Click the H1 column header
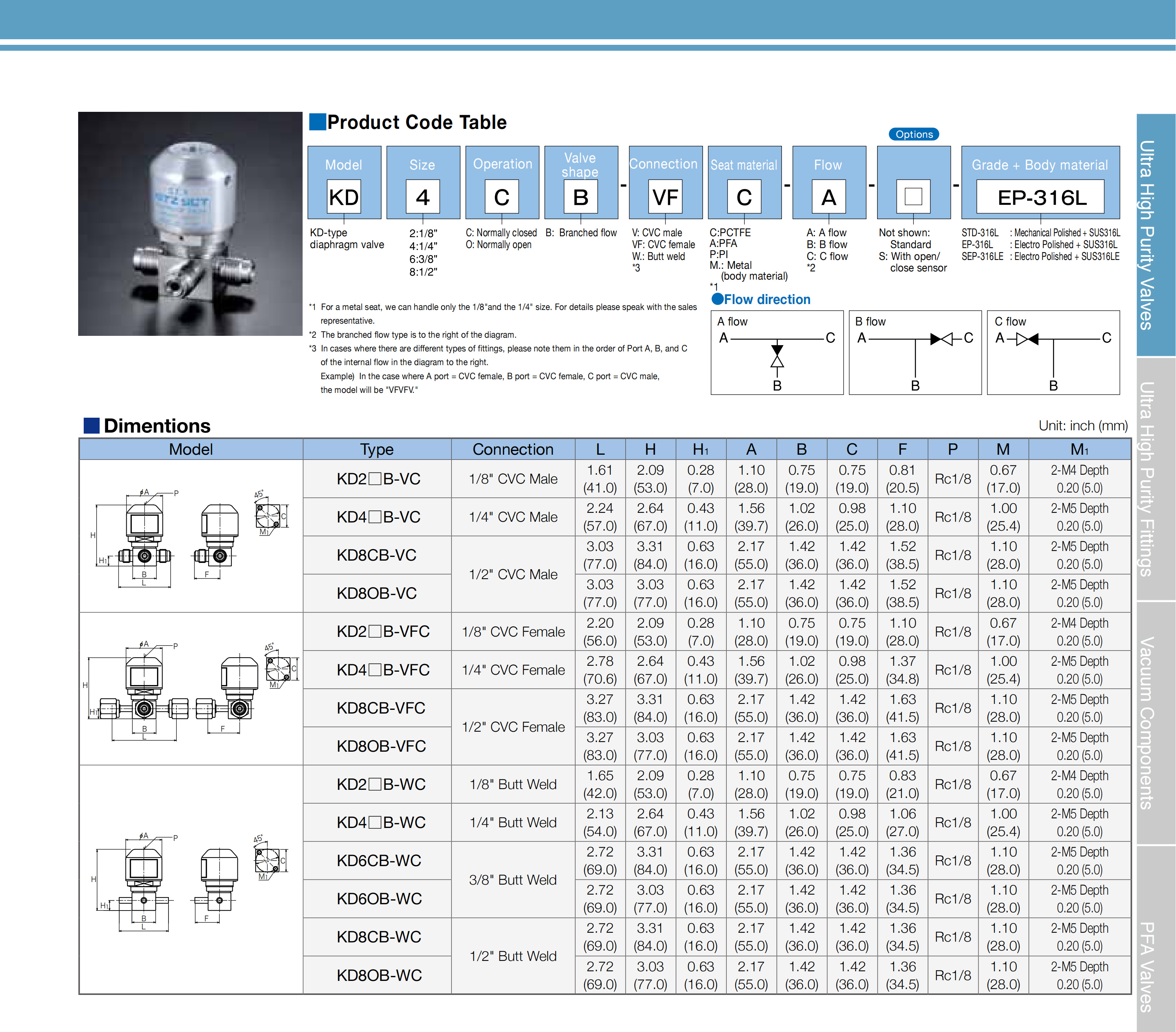1176x1032 pixels. tap(700, 449)
